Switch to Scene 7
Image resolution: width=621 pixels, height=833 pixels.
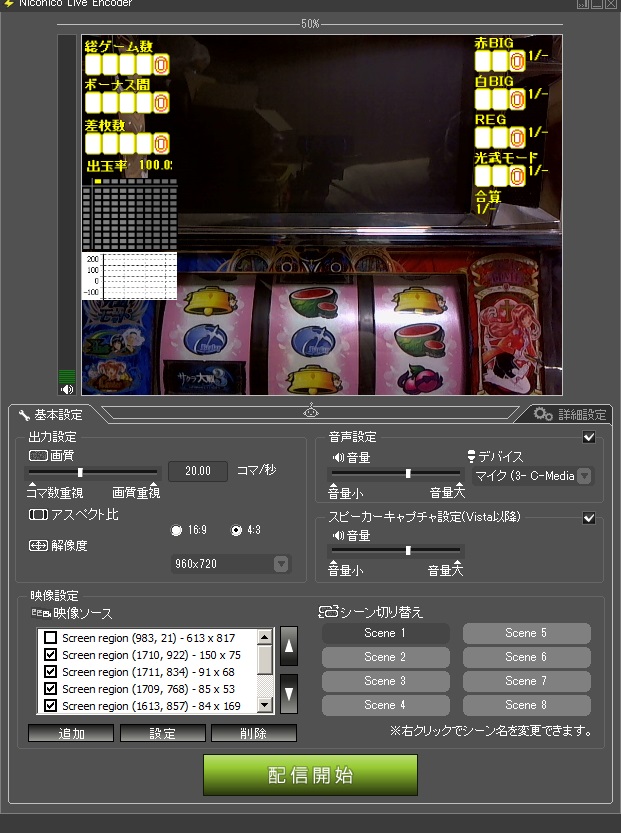pos(526,681)
